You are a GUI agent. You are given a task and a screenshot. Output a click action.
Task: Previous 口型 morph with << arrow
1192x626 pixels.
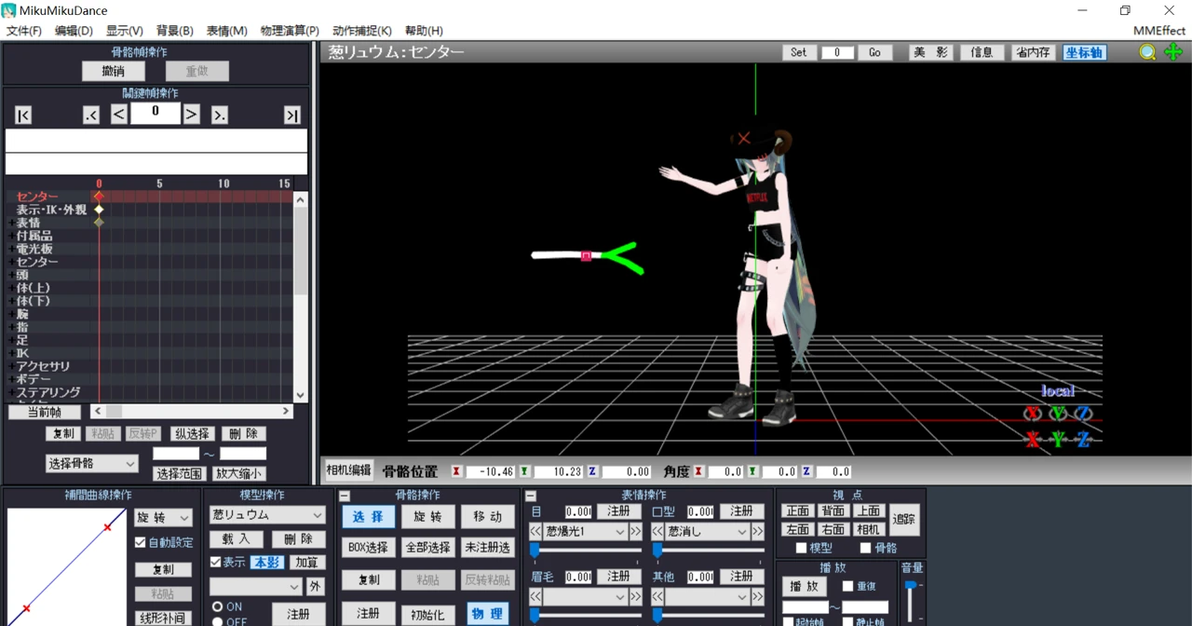tap(658, 531)
